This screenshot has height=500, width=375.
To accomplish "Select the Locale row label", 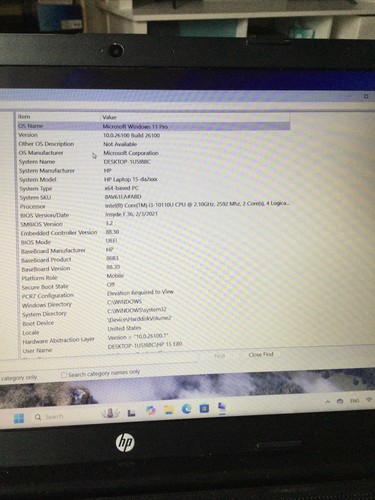I will pyautogui.click(x=31, y=333).
